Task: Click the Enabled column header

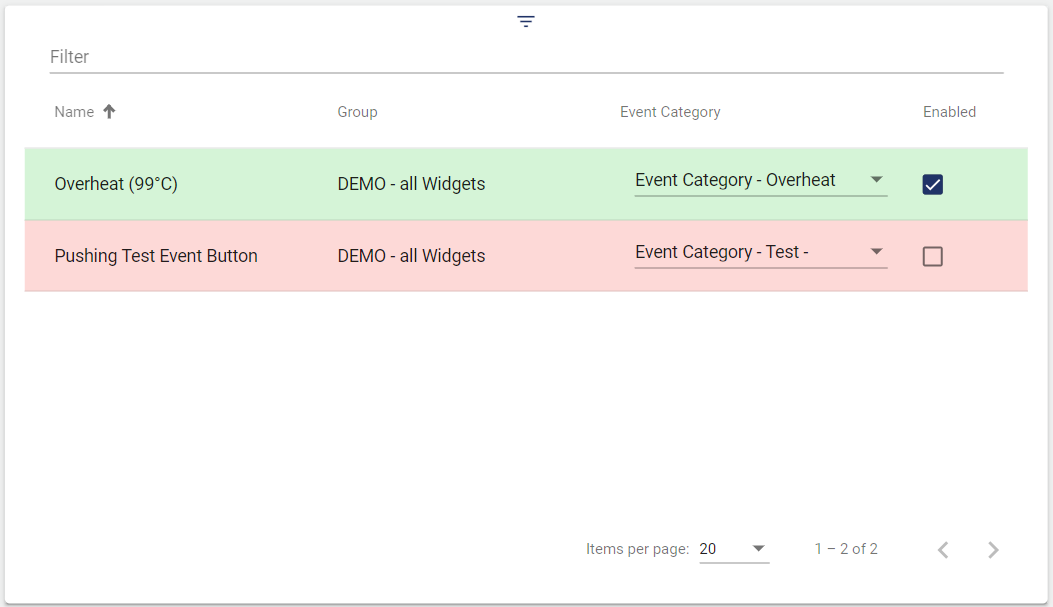Action: [x=949, y=112]
